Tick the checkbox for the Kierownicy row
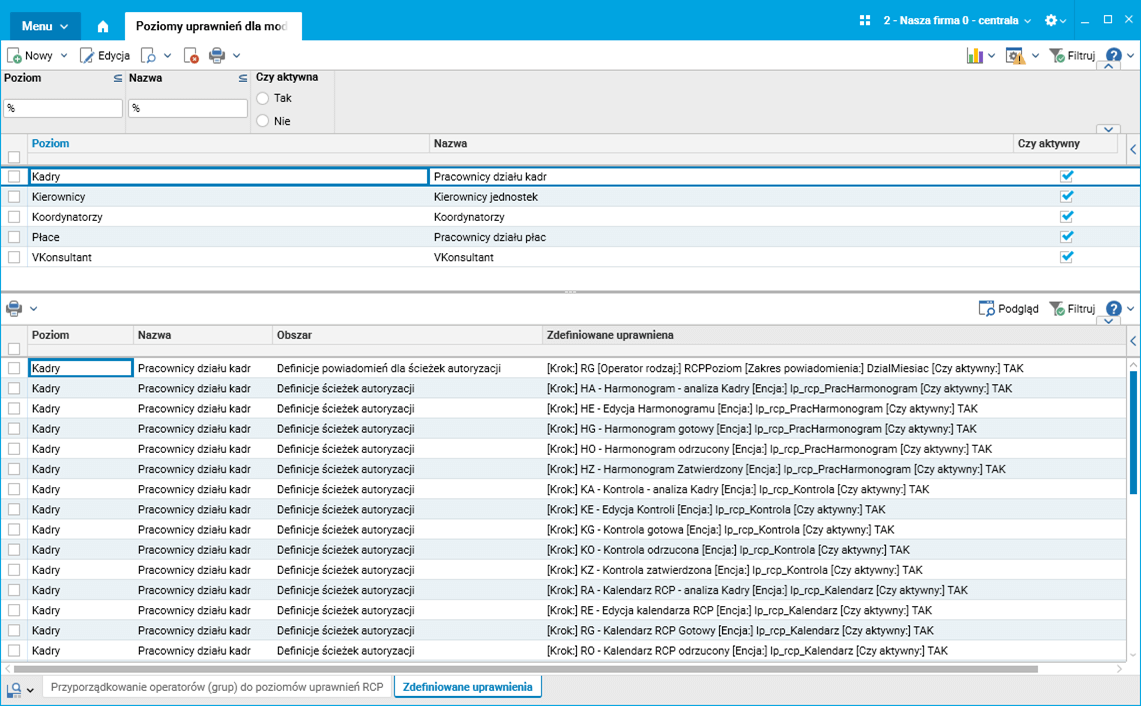This screenshot has height=706, width=1141. click(14, 197)
